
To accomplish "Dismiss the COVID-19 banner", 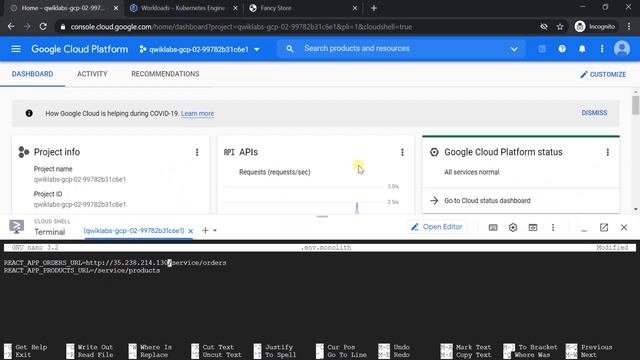I will pos(594,113).
